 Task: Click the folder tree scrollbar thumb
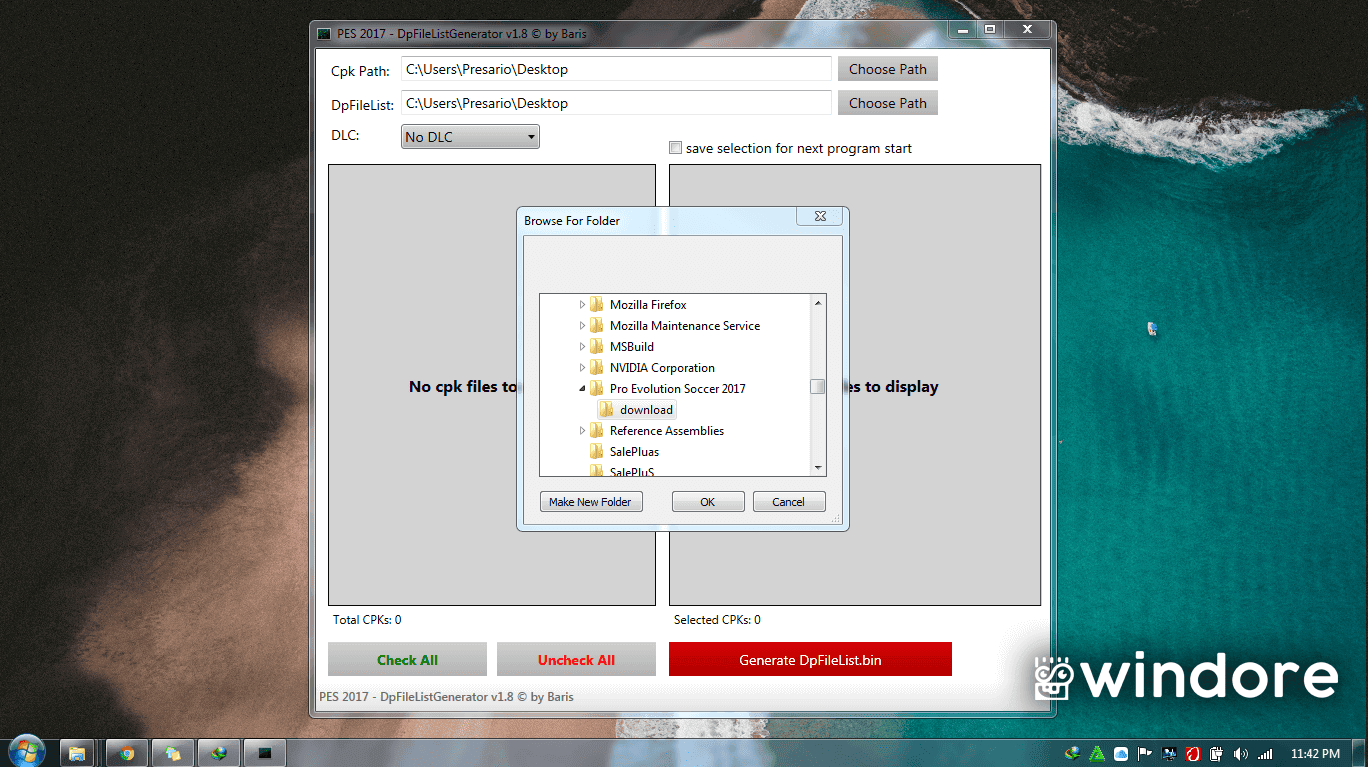click(x=818, y=386)
